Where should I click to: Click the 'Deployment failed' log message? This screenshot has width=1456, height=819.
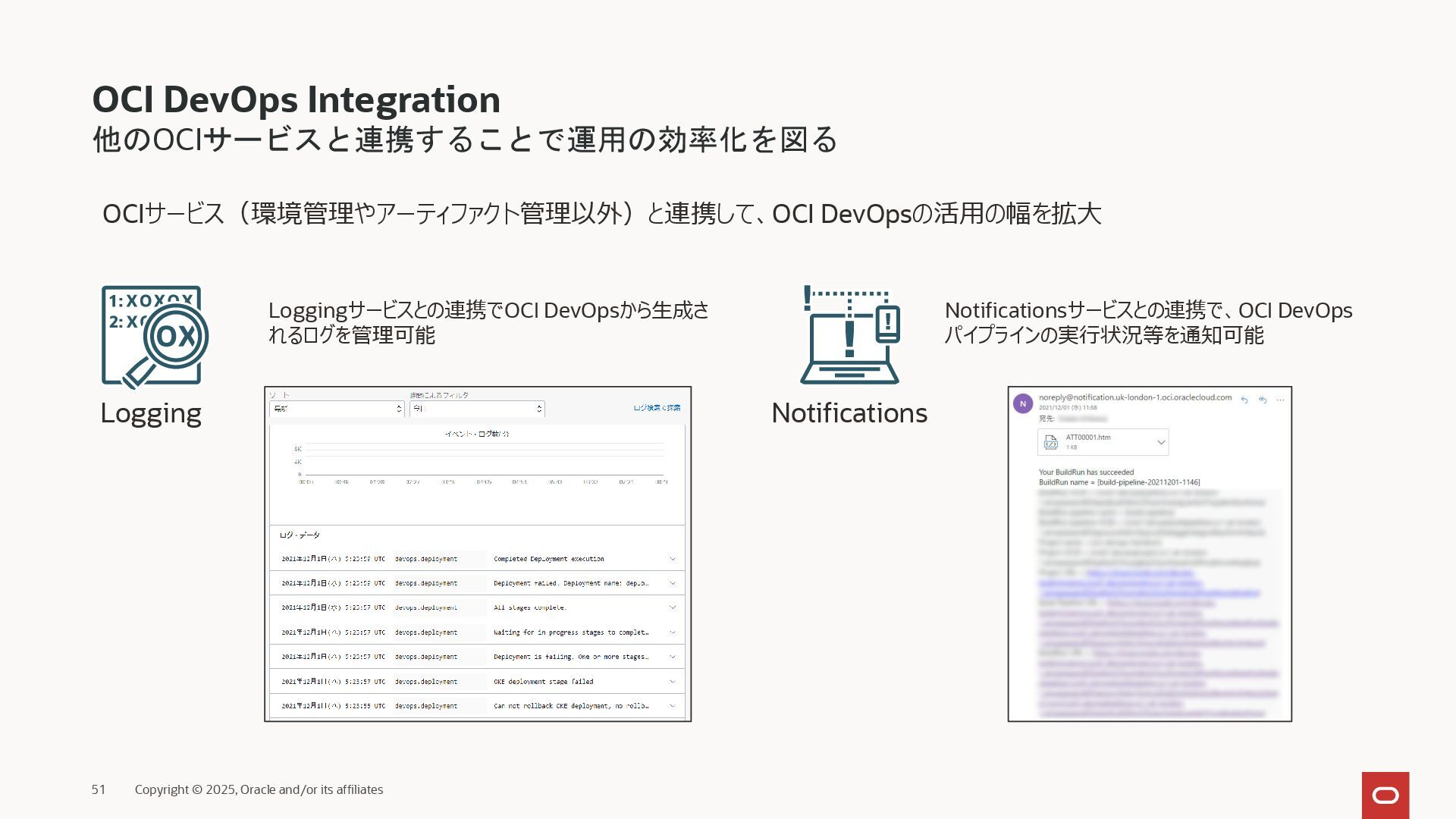coord(570,583)
